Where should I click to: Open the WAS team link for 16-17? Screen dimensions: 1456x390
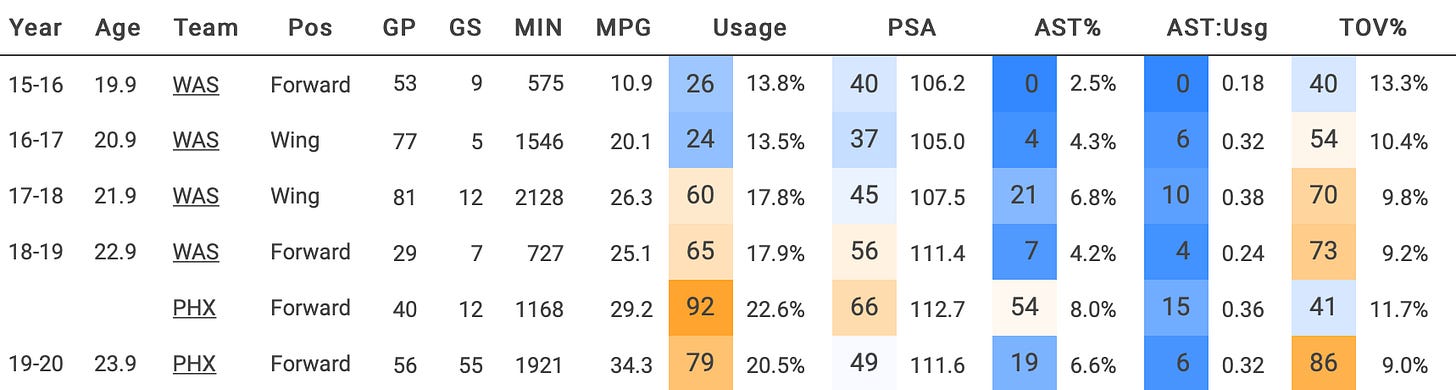pos(195,141)
